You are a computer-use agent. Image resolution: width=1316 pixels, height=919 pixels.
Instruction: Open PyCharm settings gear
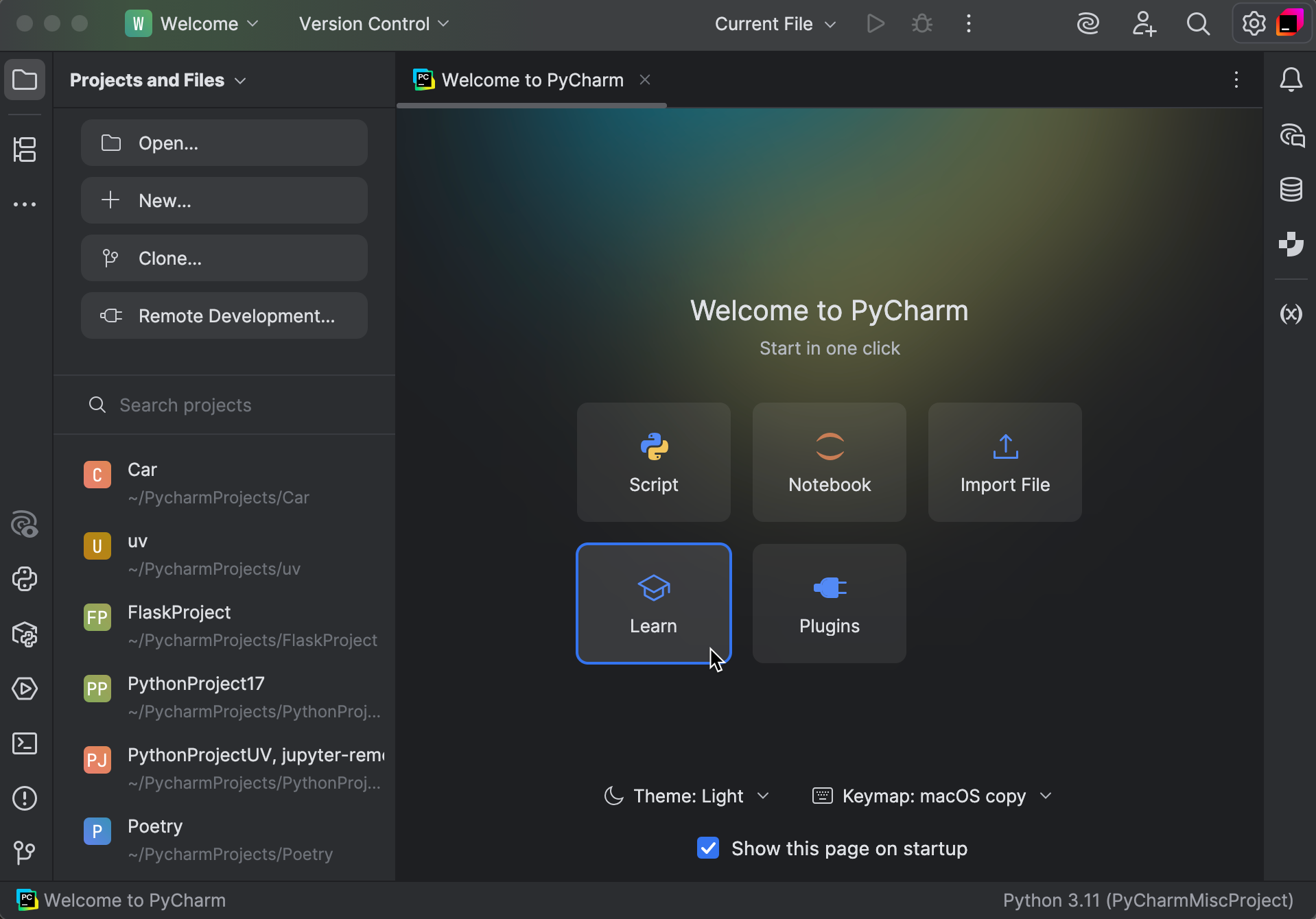coord(1254,24)
